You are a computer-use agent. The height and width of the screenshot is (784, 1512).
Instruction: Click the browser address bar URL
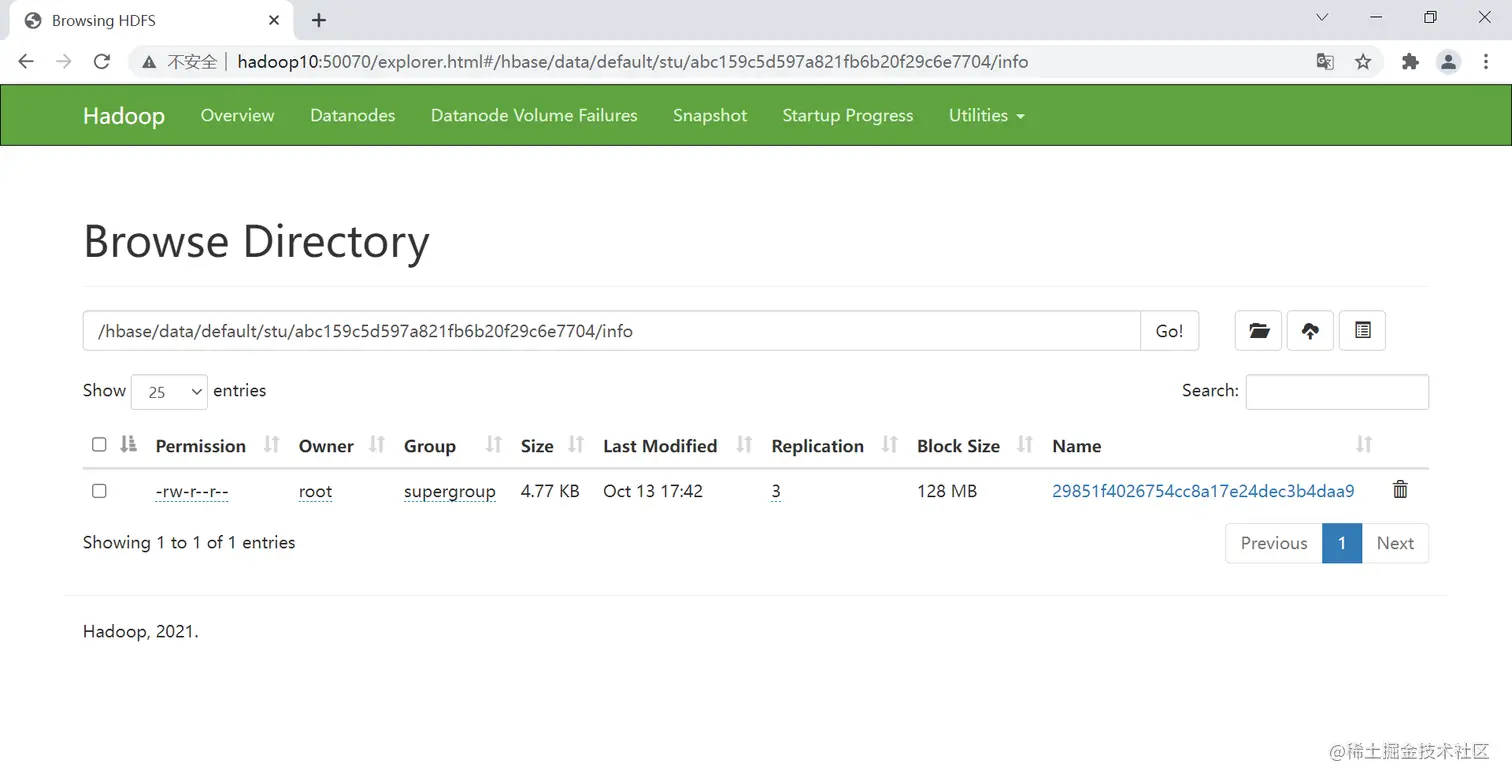[632, 62]
